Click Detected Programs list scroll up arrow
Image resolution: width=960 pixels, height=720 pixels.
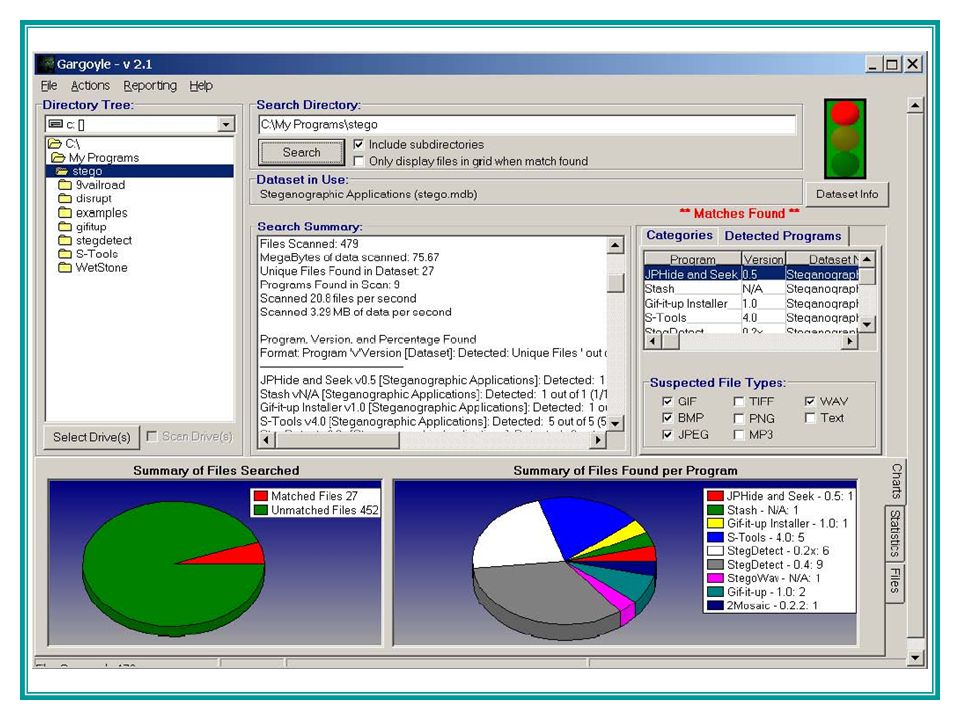pyautogui.click(x=867, y=259)
